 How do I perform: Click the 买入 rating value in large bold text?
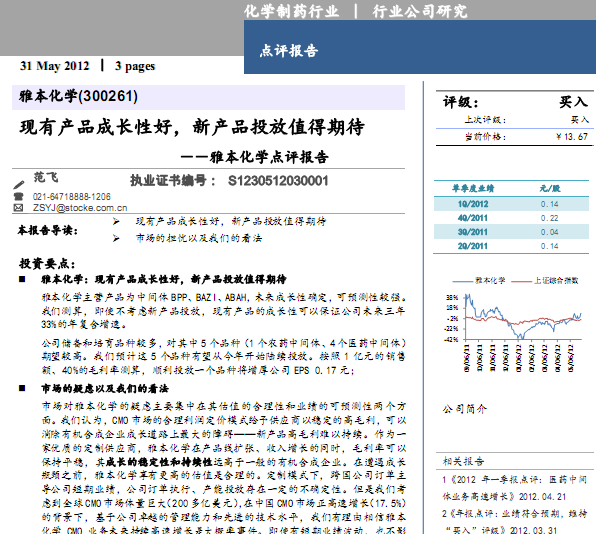(574, 101)
